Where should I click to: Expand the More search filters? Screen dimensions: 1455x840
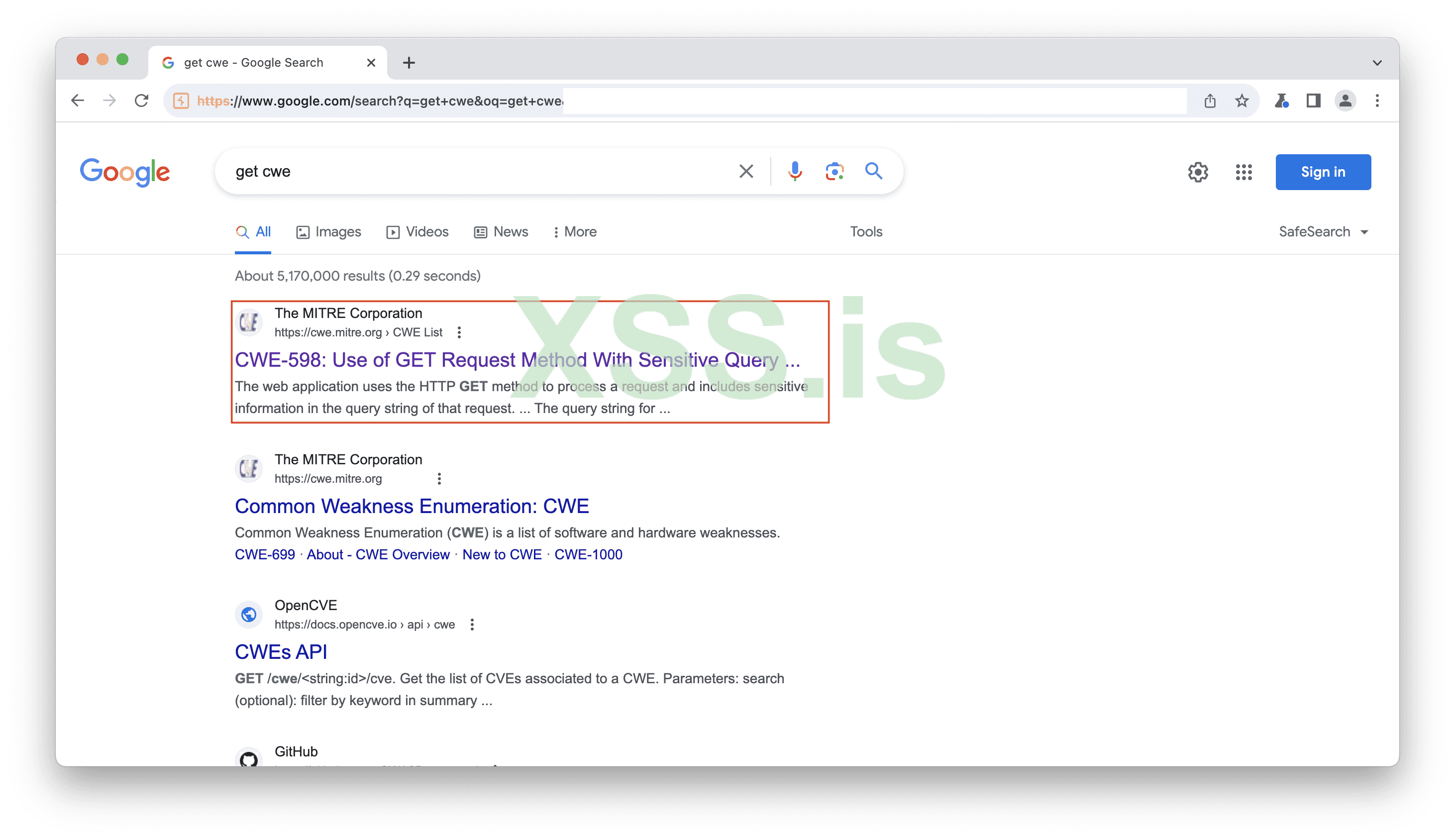click(x=575, y=232)
